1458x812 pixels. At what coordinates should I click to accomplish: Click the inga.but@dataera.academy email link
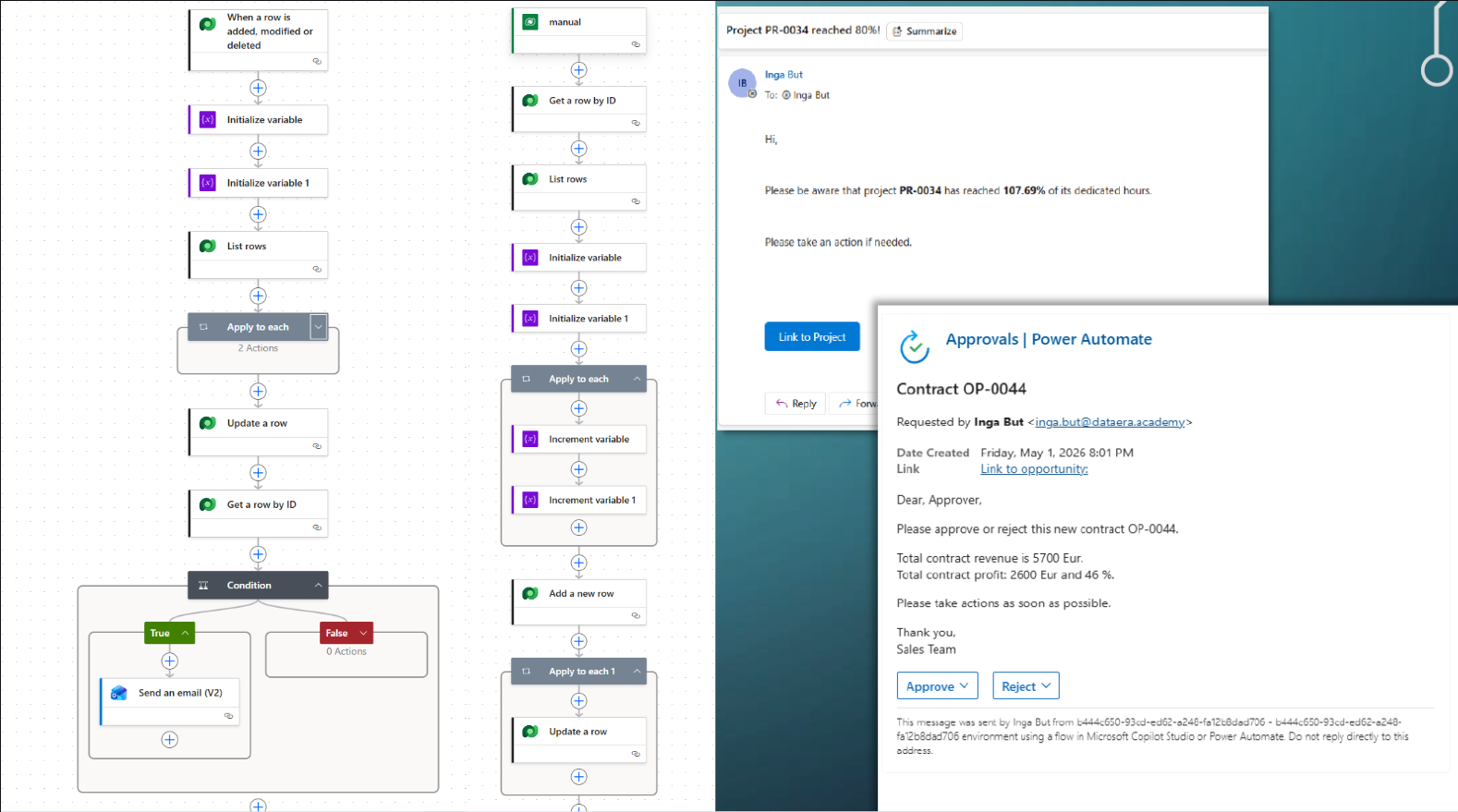click(x=1110, y=422)
